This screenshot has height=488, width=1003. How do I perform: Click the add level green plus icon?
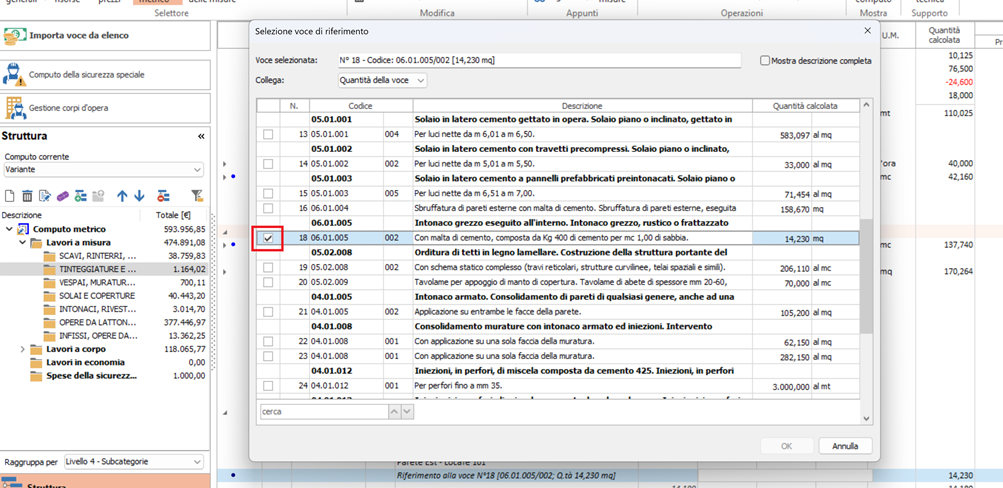click(x=81, y=196)
